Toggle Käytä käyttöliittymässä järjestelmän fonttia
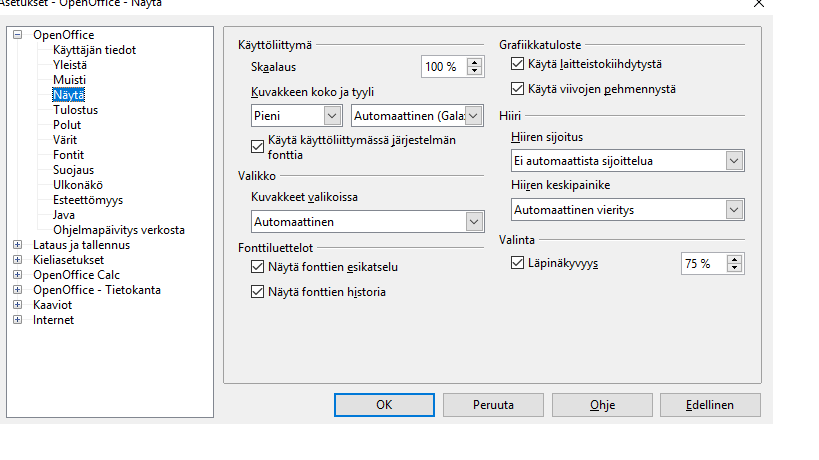Image resolution: width=819 pixels, height=460 pixels. 257,147
